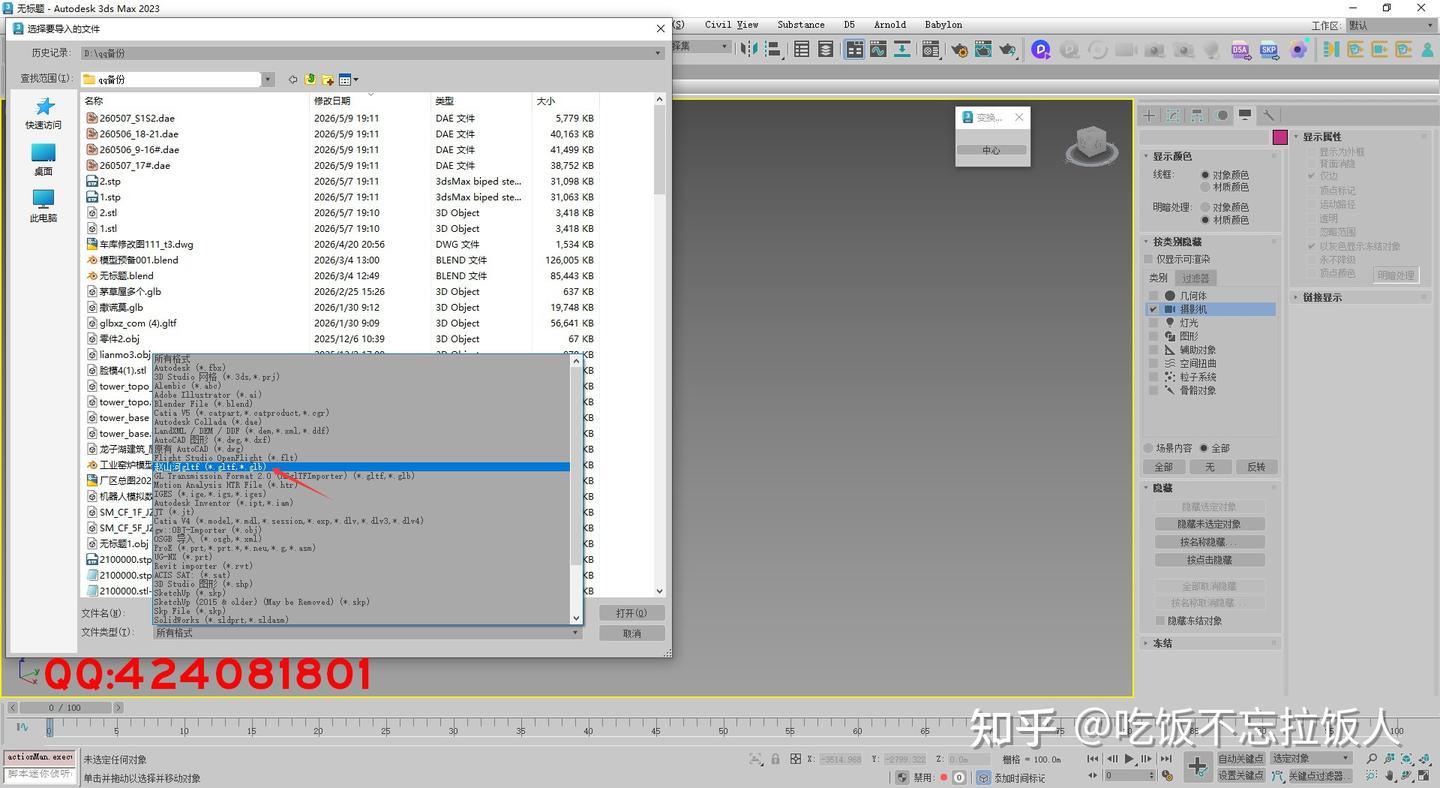Image resolution: width=1440 pixels, height=788 pixels.
Task: Open This PC (此电脑) in sidebar
Action: (x=44, y=206)
